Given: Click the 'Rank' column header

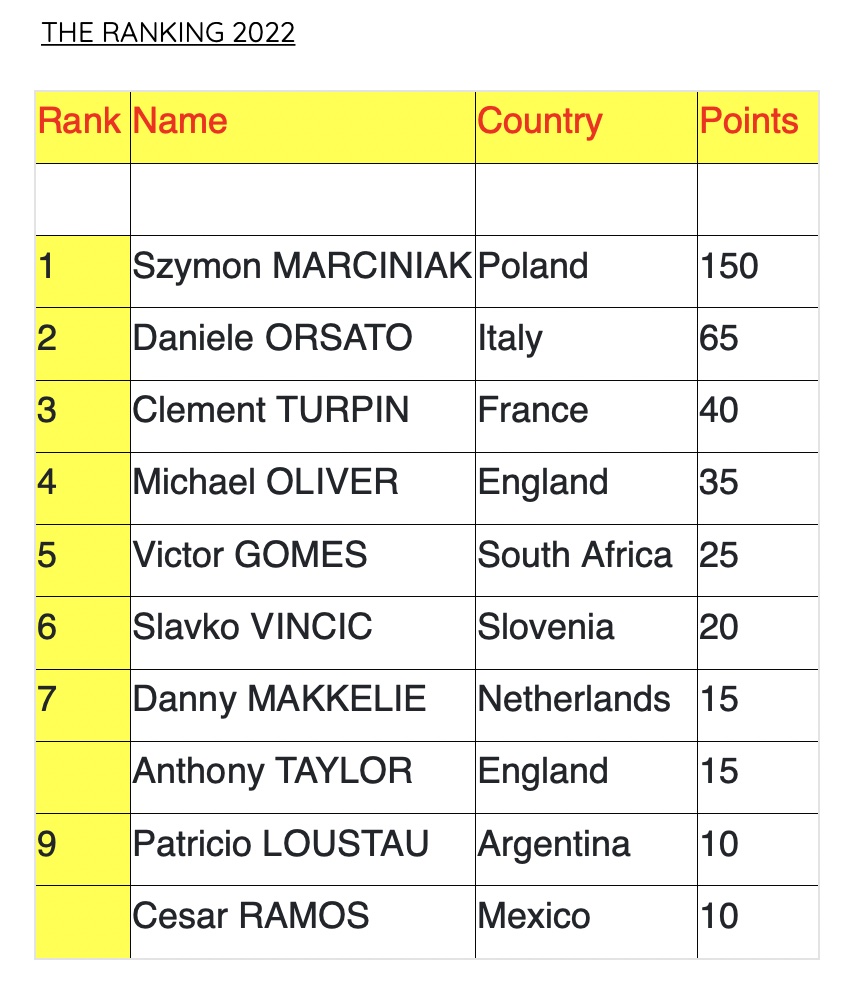Looking at the screenshot, I should click(80, 122).
